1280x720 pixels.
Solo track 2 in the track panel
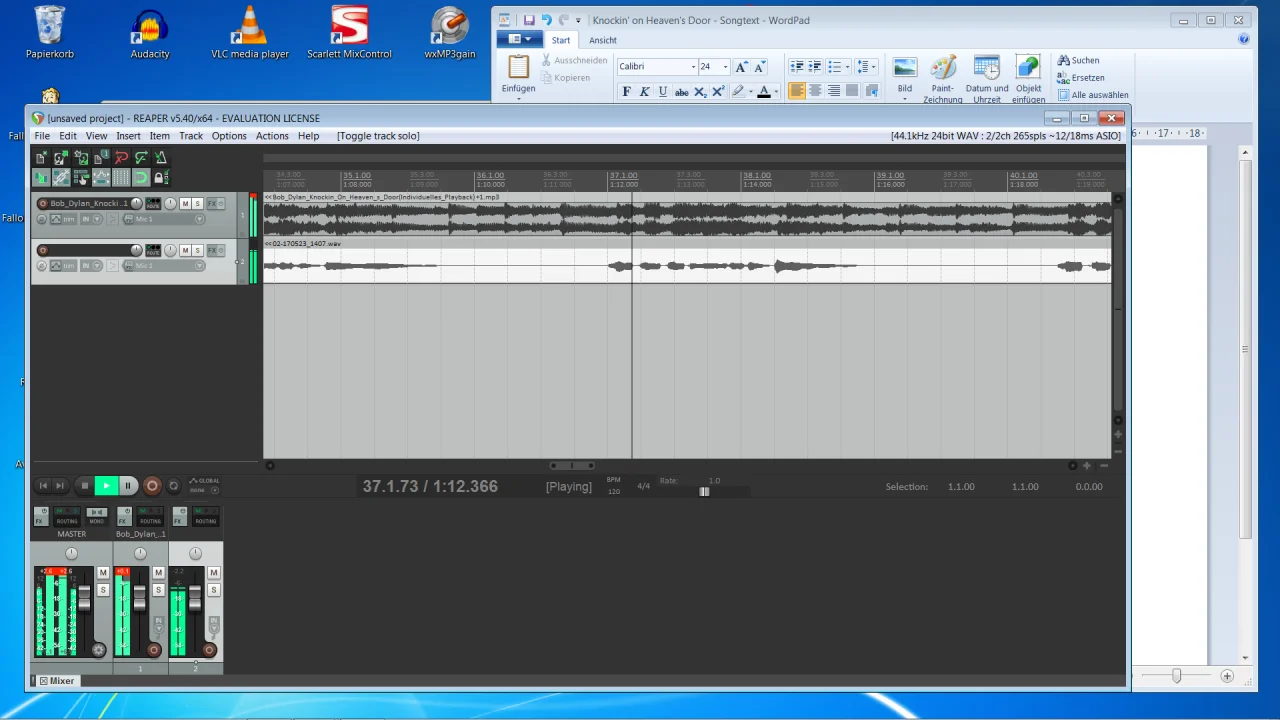(x=198, y=250)
